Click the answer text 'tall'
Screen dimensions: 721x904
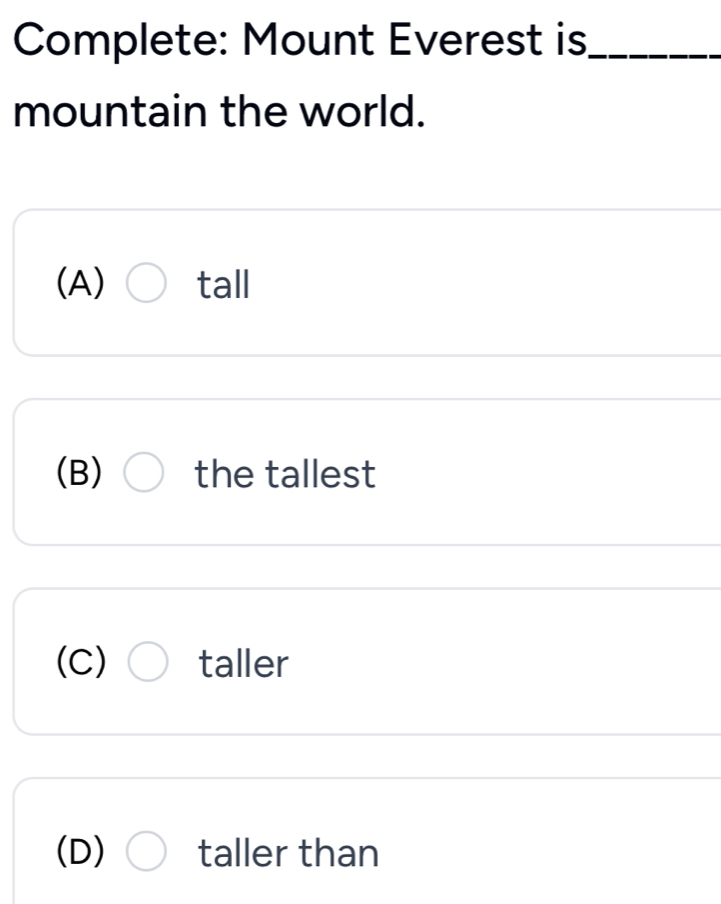222,286
